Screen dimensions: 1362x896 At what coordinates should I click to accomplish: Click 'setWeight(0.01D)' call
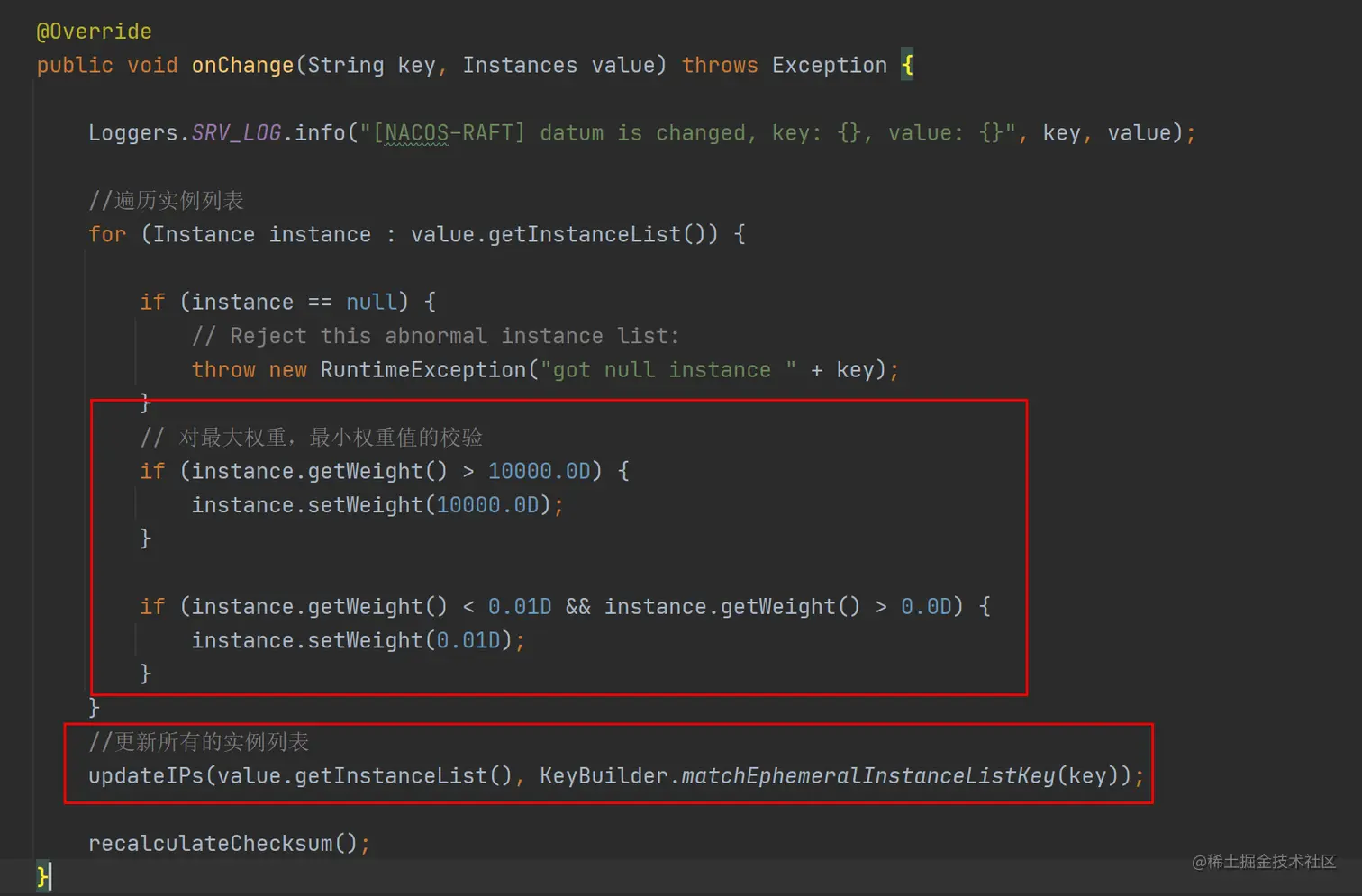[x=410, y=640]
